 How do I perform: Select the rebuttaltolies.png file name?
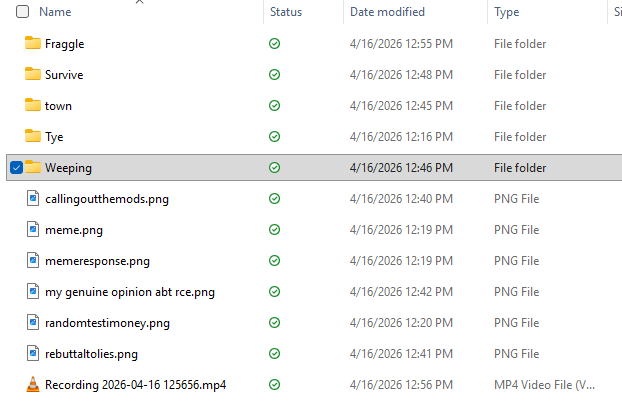pyautogui.click(x=91, y=354)
